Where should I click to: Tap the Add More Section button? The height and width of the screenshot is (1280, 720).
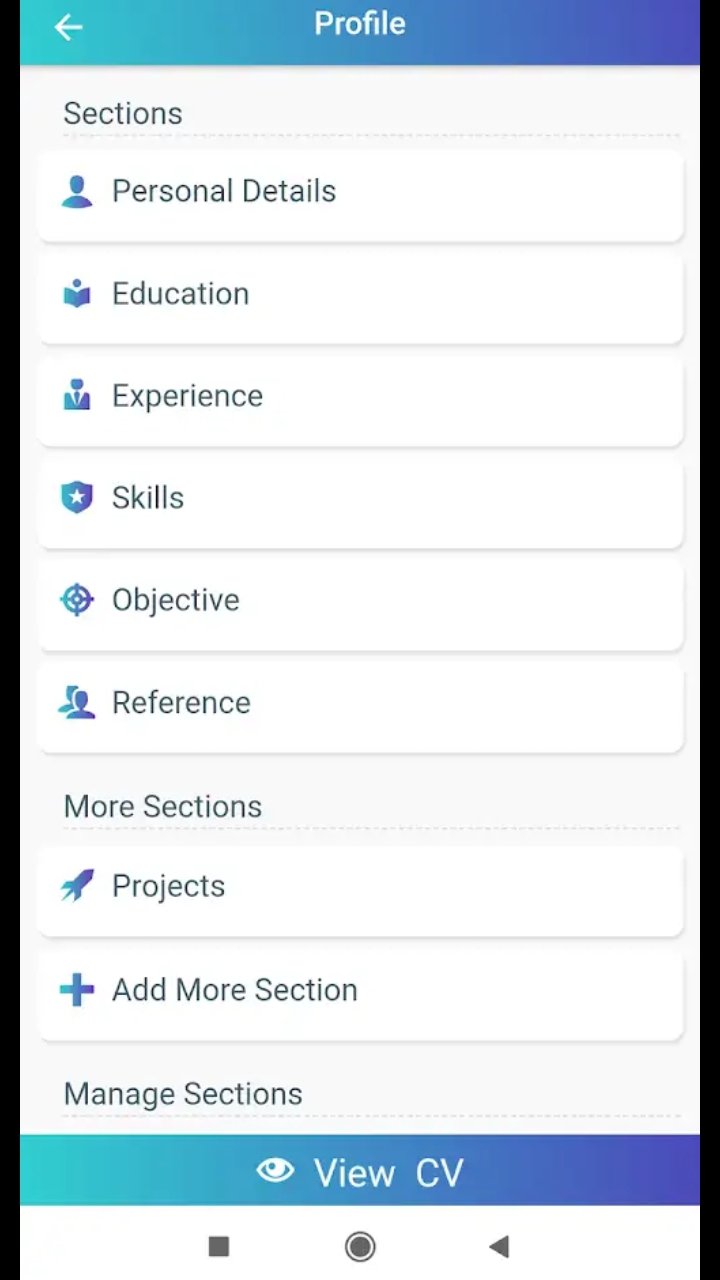360,990
